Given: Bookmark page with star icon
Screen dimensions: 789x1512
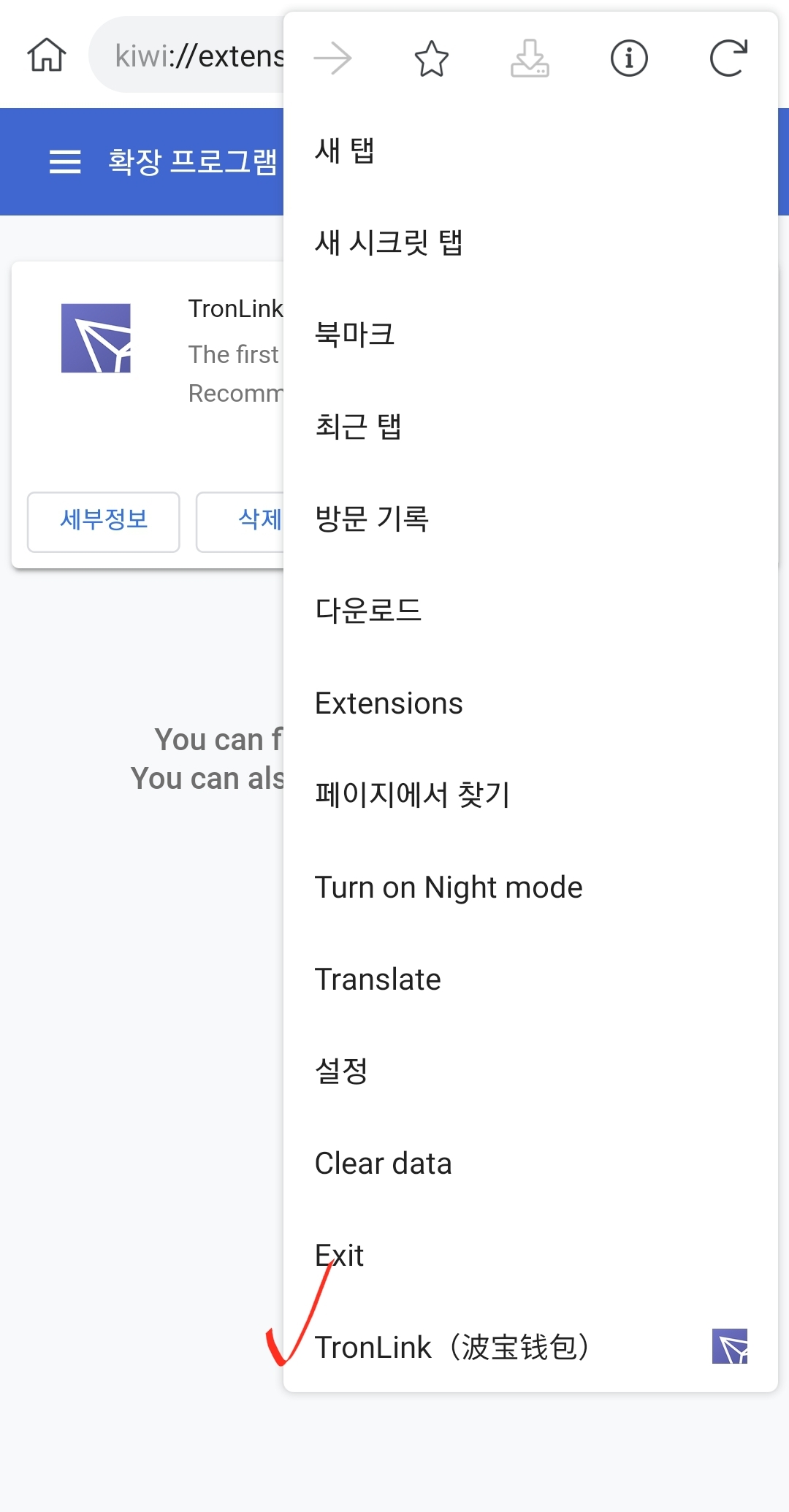Looking at the screenshot, I should coord(432,58).
